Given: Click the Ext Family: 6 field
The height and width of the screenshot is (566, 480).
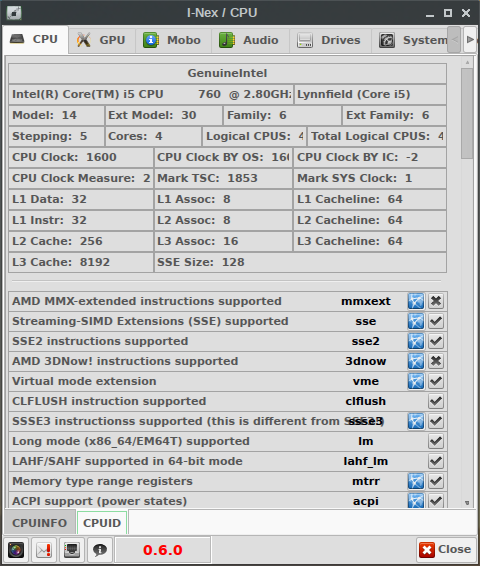Looking at the screenshot, I should (x=394, y=115).
